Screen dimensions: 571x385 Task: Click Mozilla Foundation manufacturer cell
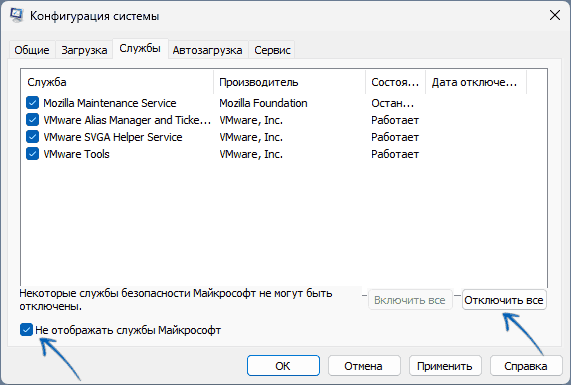coord(263,103)
